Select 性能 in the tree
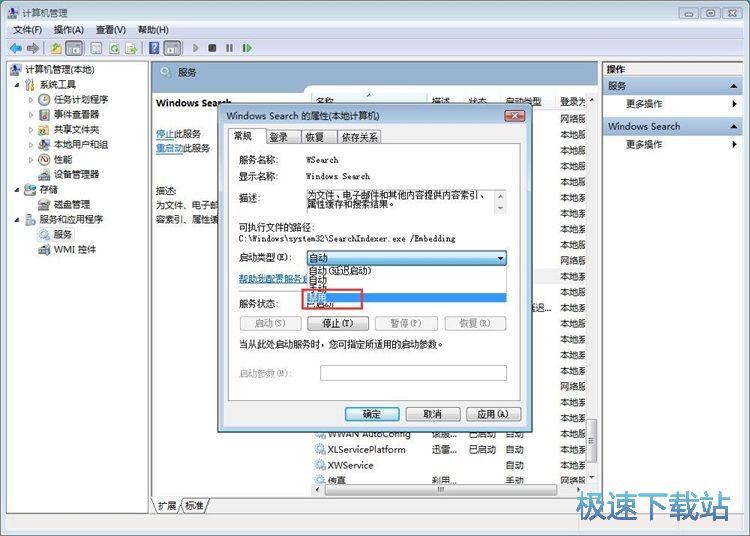750x536 pixels. click(x=63, y=159)
